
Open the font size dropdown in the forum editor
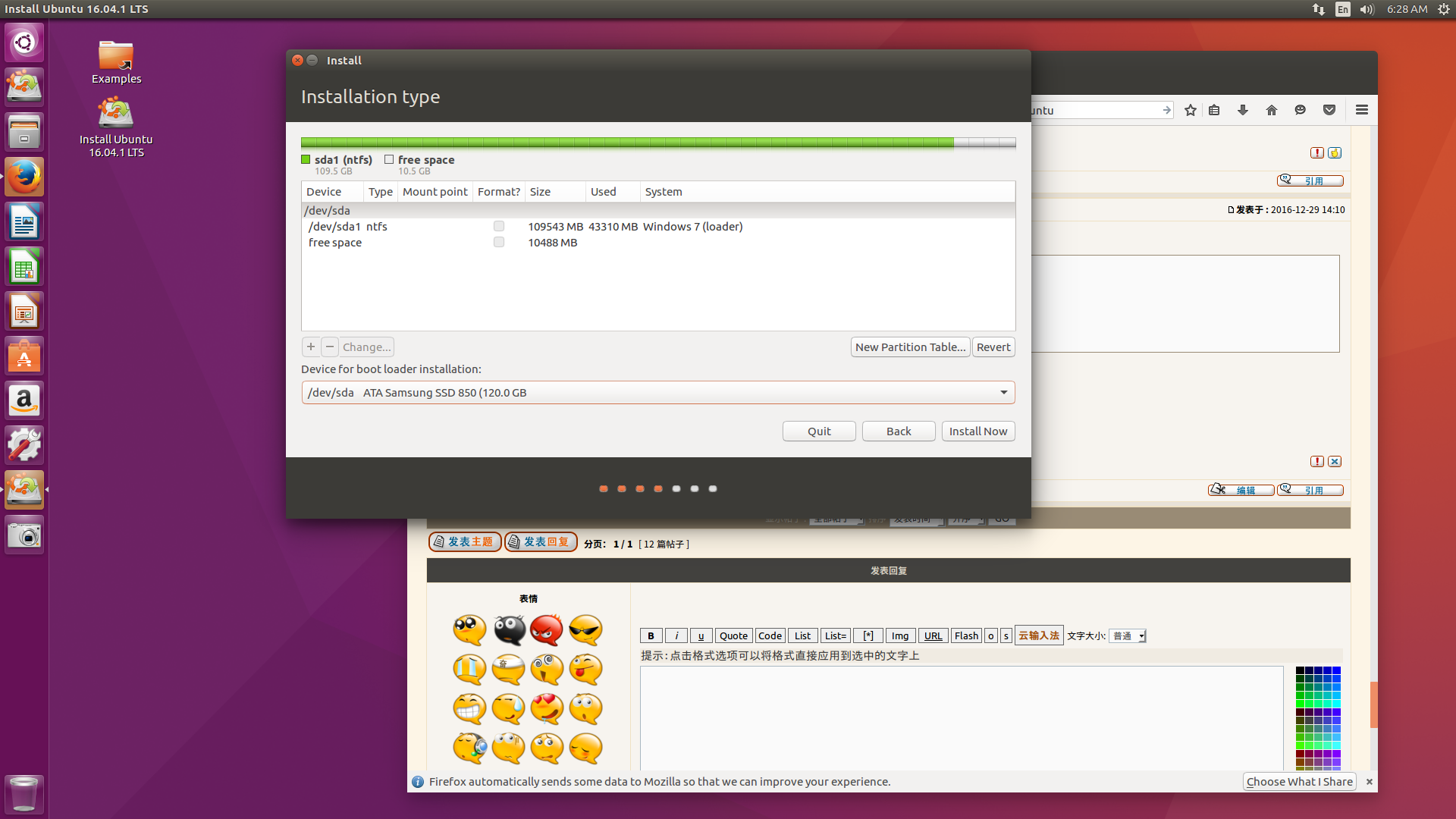(1128, 635)
